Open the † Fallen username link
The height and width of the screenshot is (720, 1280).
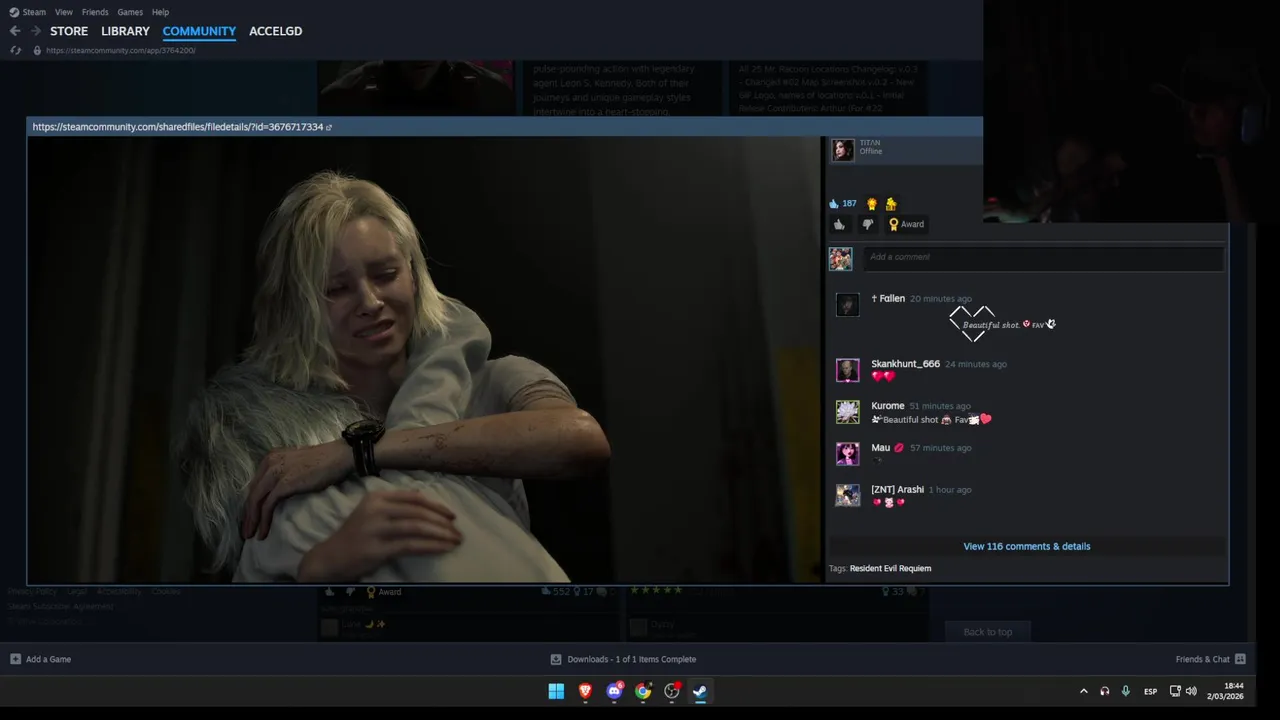(x=888, y=298)
